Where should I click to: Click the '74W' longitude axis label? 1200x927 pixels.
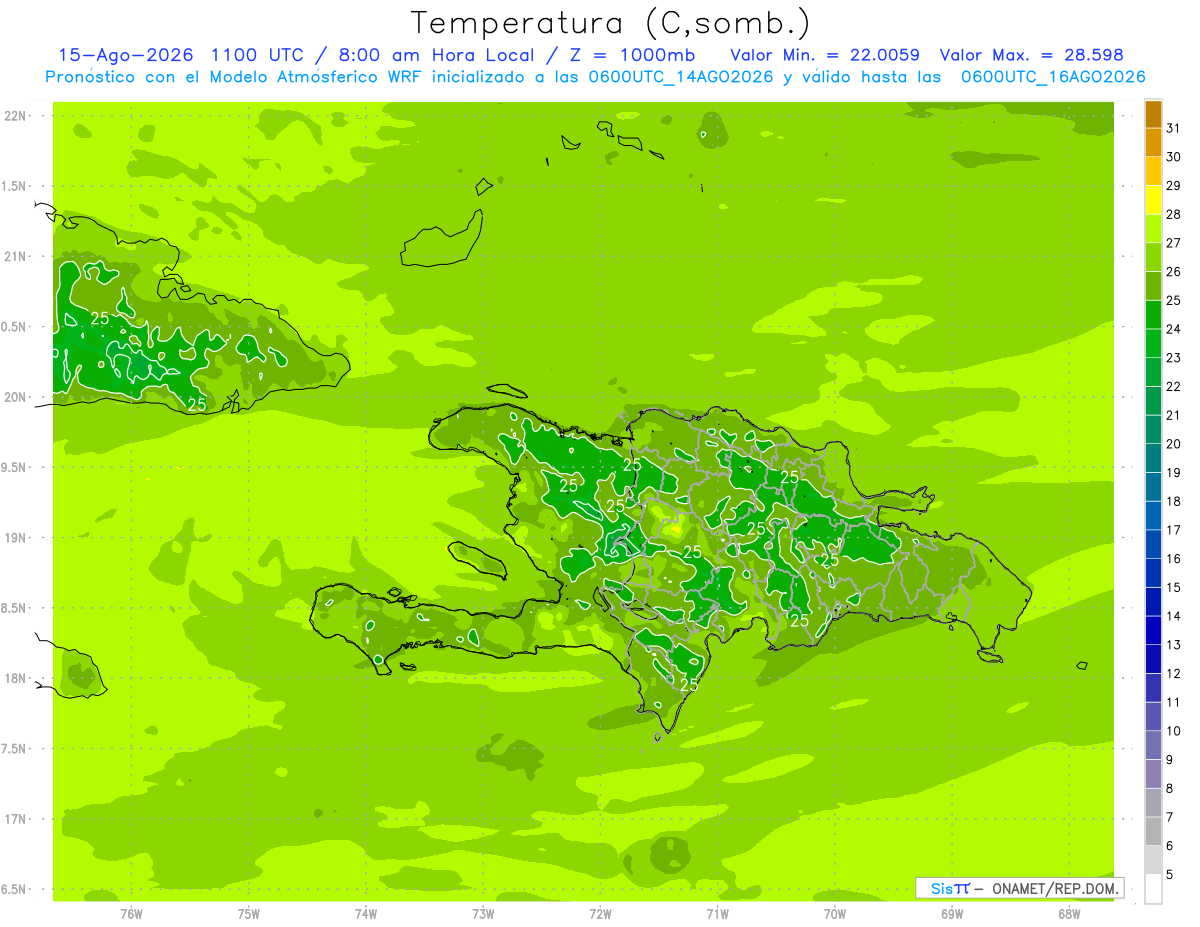[x=366, y=913]
